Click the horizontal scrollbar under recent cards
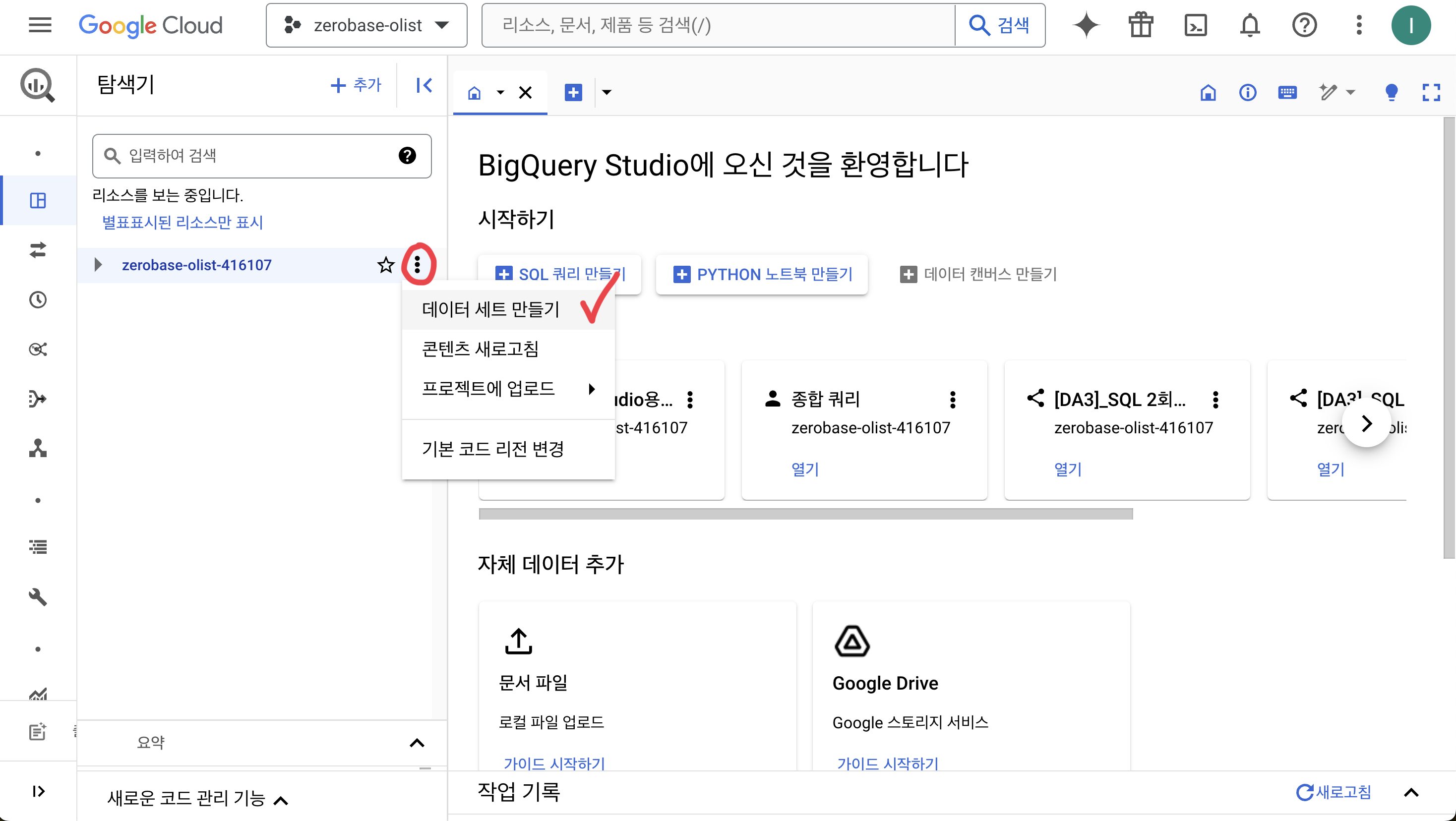1456x821 pixels. tap(805, 514)
